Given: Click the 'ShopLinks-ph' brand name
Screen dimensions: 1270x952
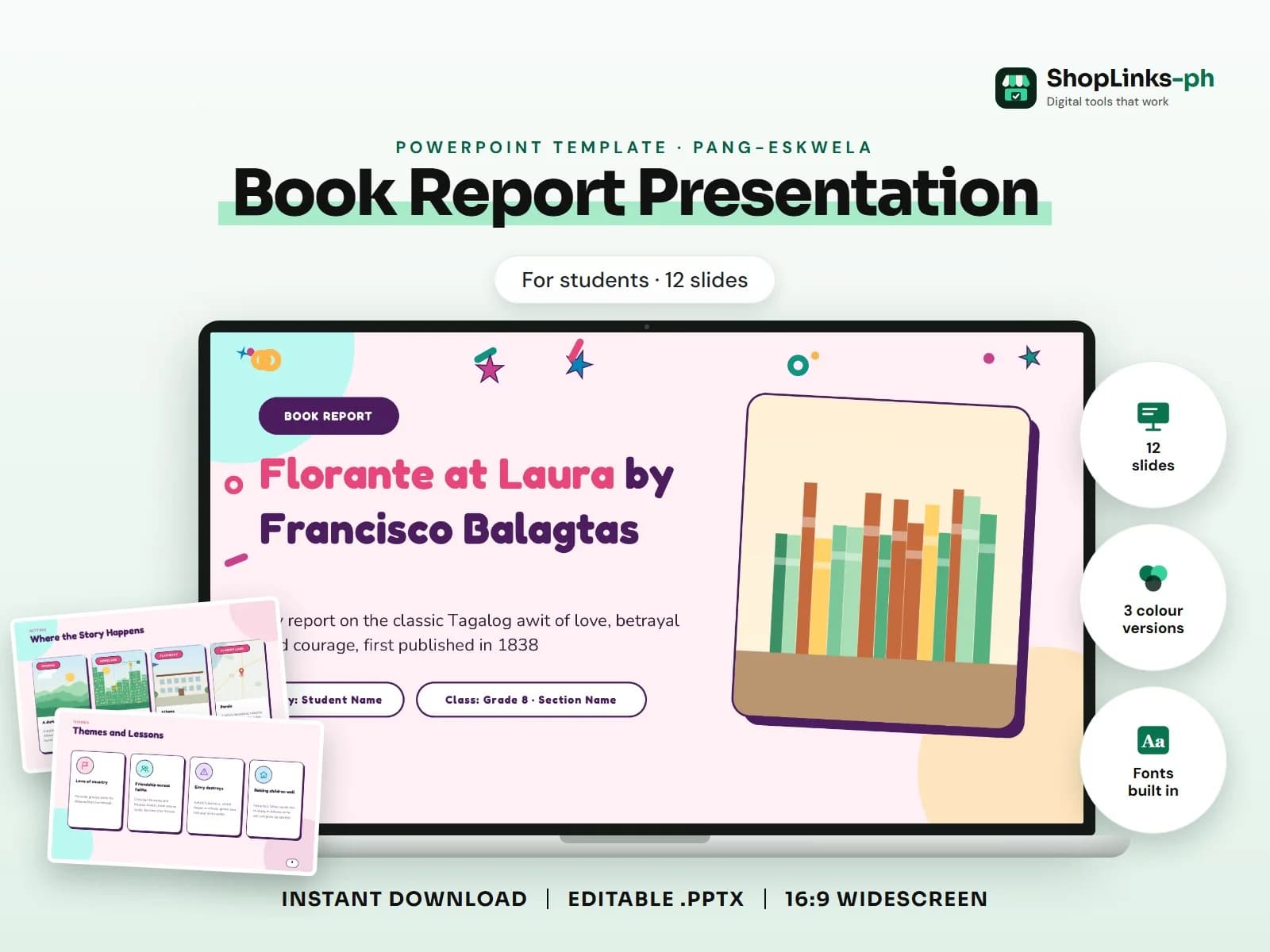Looking at the screenshot, I should click(1130, 79).
